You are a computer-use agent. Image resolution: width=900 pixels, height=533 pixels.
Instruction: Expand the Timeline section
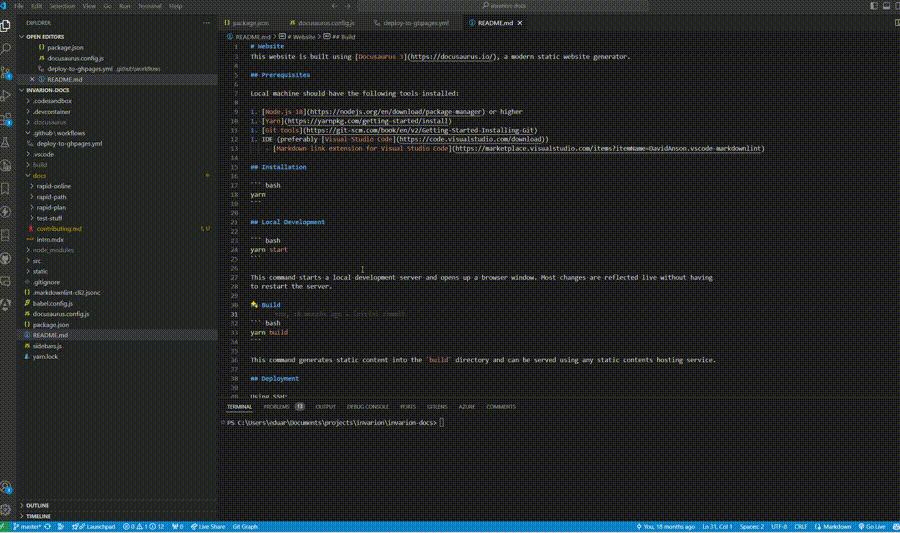38,516
